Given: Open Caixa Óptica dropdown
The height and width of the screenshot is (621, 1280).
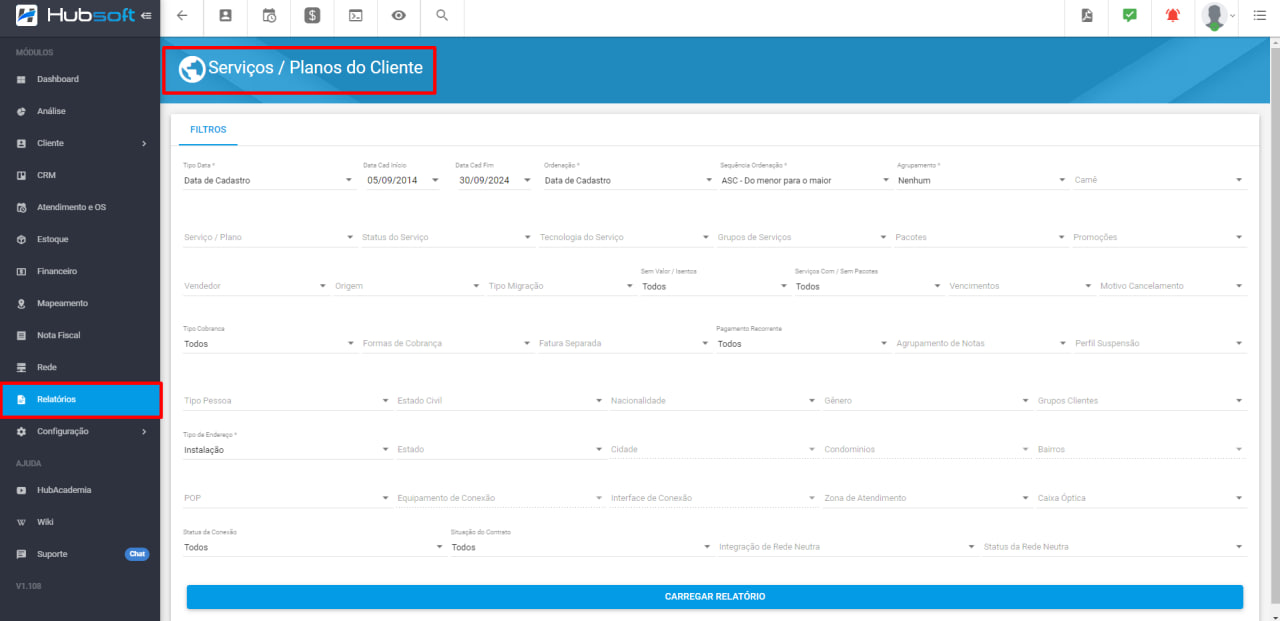Looking at the screenshot, I should tap(1141, 498).
